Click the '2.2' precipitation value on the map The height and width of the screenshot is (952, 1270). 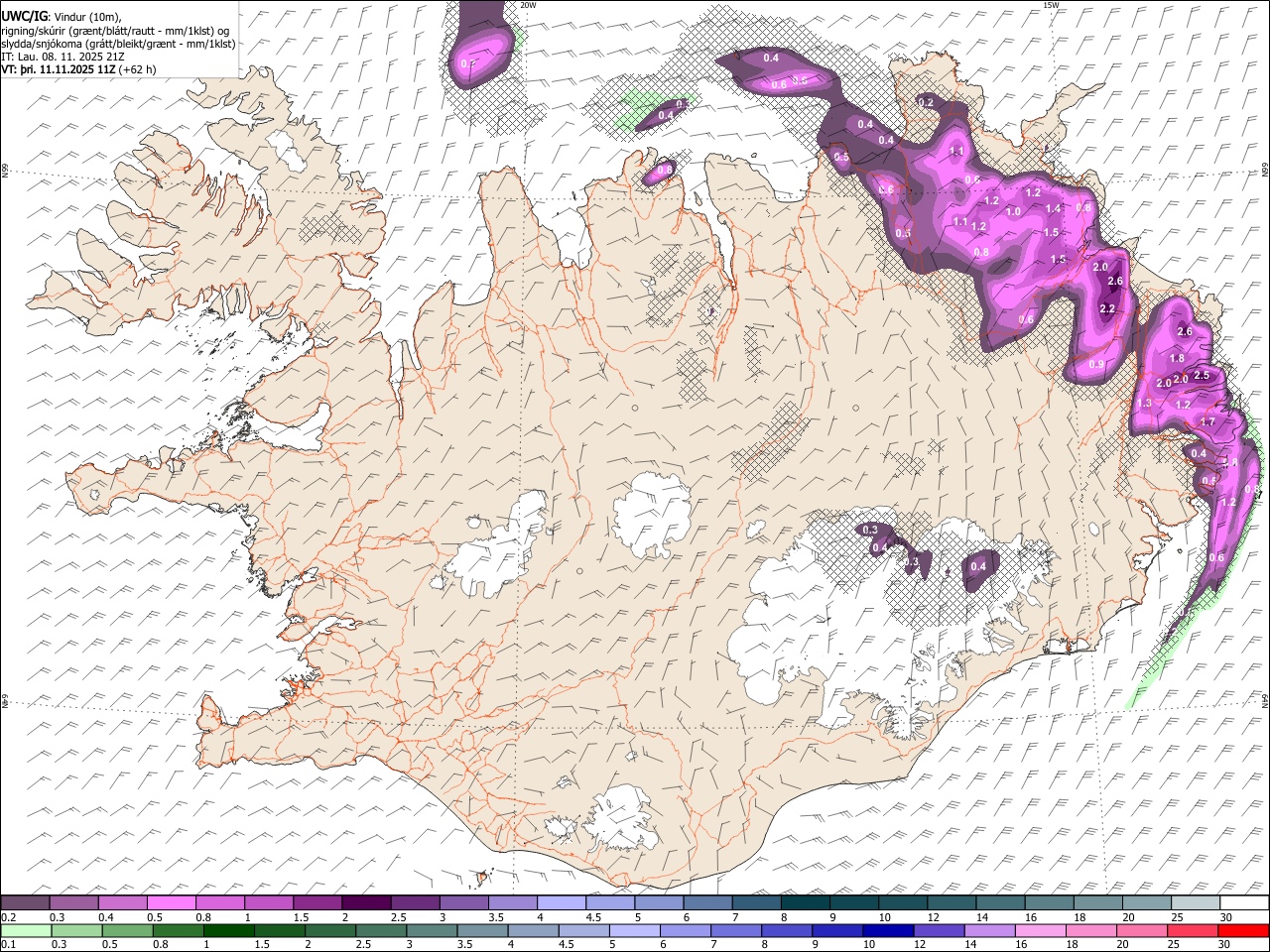(1108, 308)
